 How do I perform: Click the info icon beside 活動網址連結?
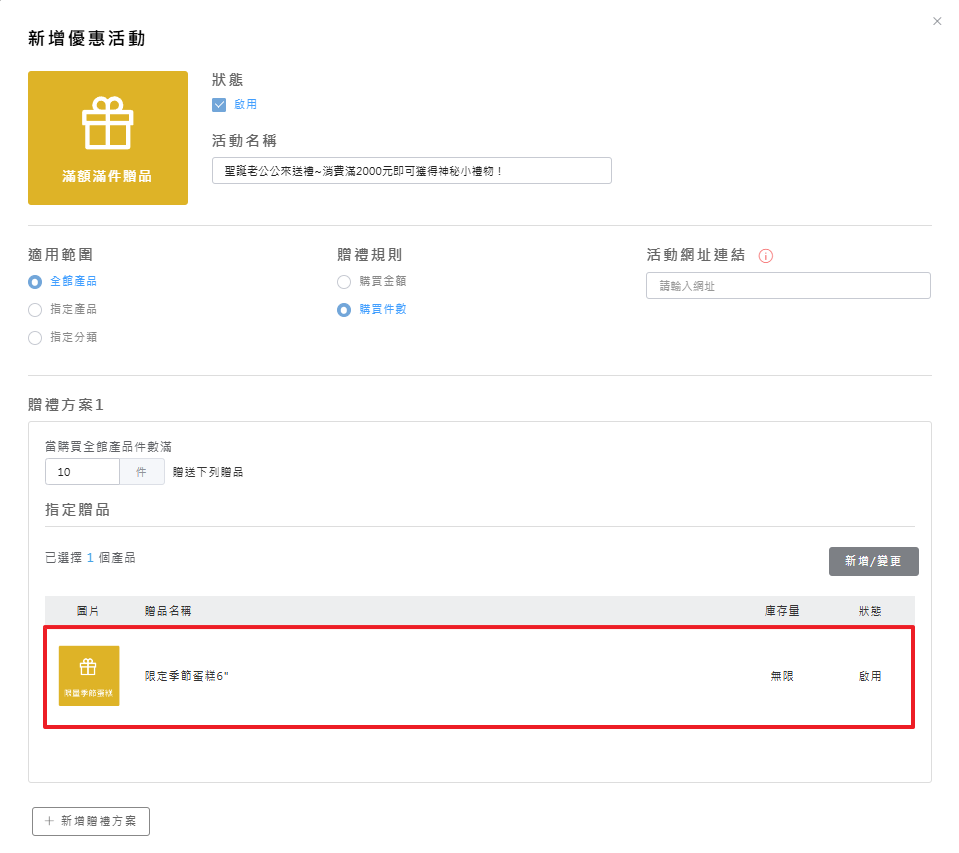(766, 256)
